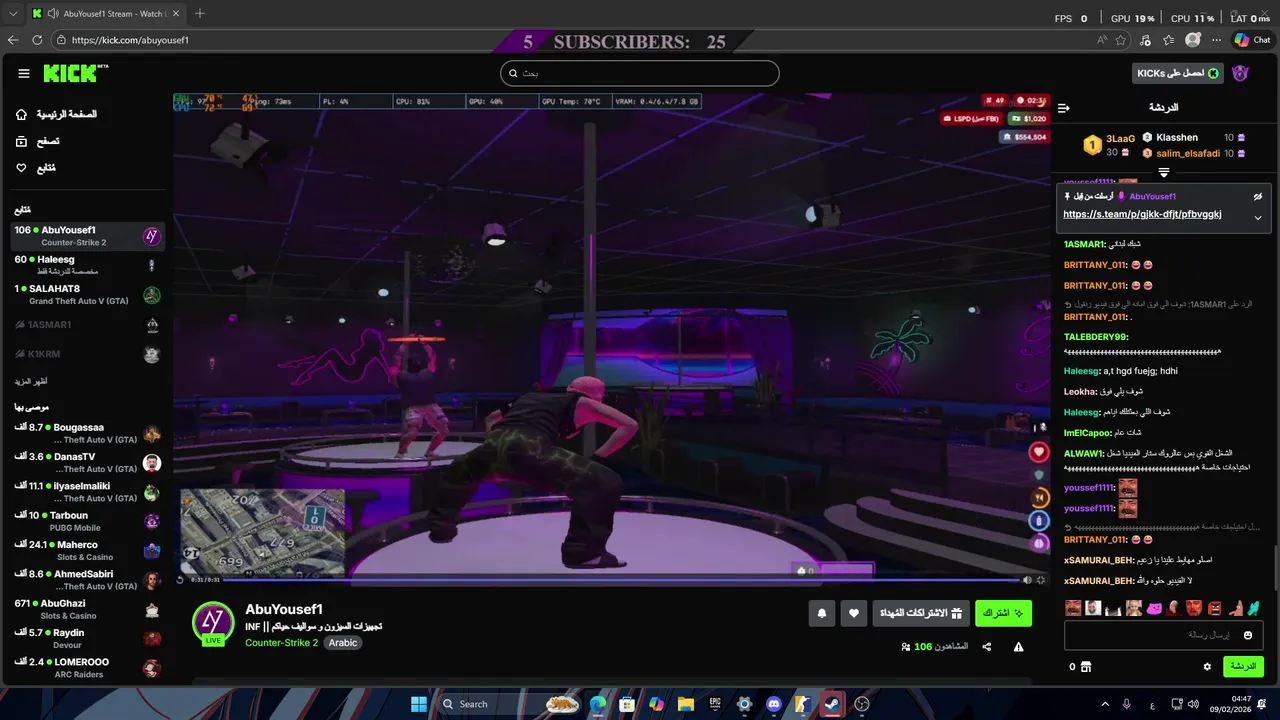Image resolution: width=1280 pixels, height=720 pixels.
Task: Expand the show more followed channels link
Action: (x=31, y=381)
